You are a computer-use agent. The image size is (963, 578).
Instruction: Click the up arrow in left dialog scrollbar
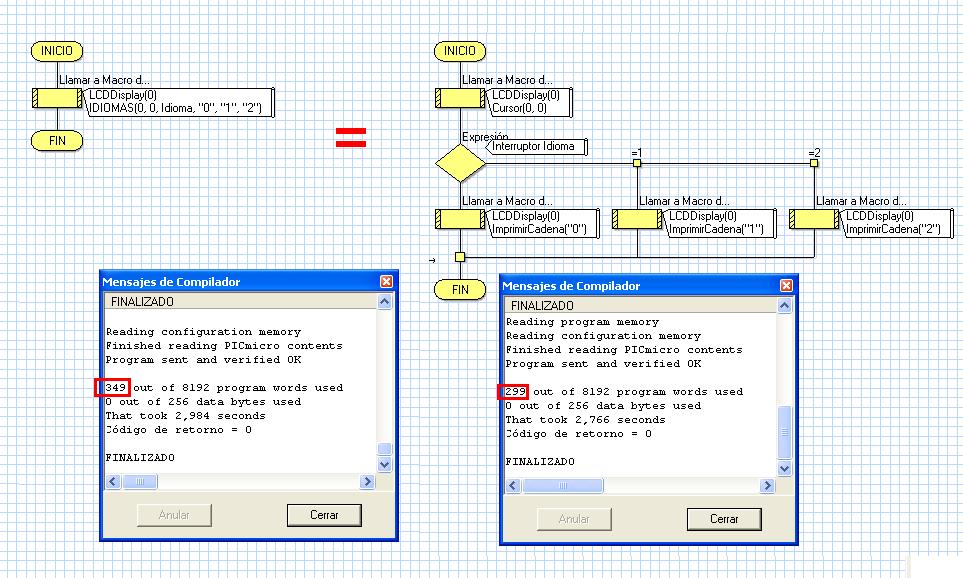click(x=384, y=302)
